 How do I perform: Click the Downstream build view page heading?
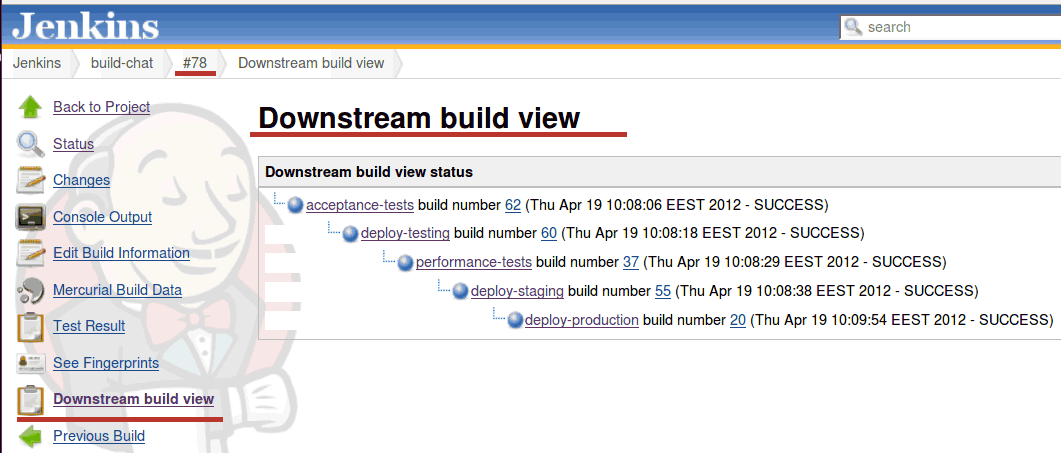pos(420,118)
